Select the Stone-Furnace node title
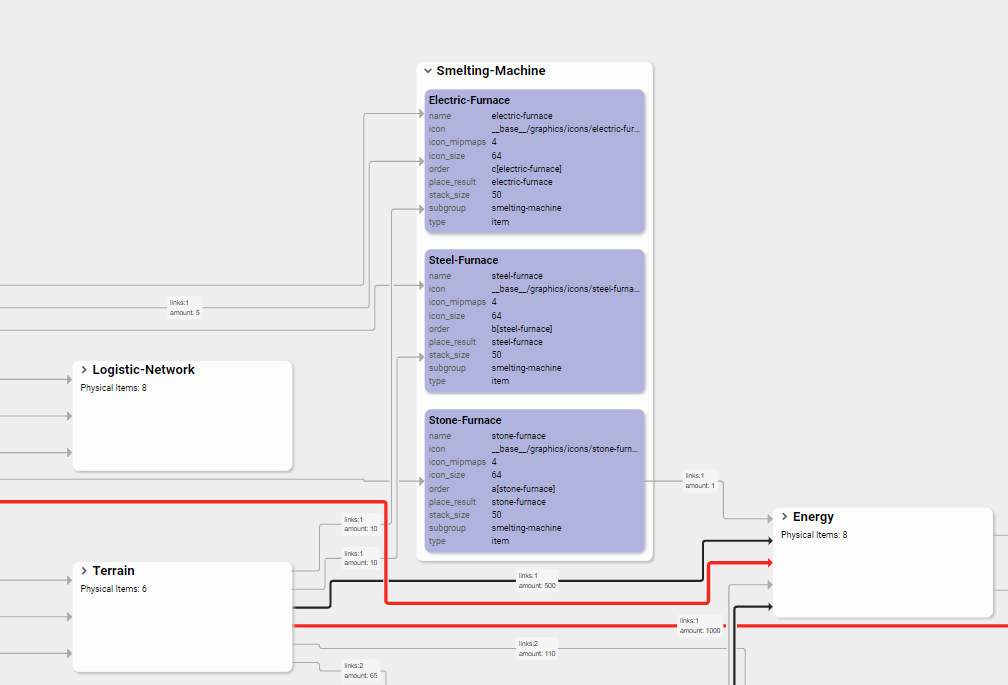The width and height of the screenshot is (1008, 685). coord(465,420)
